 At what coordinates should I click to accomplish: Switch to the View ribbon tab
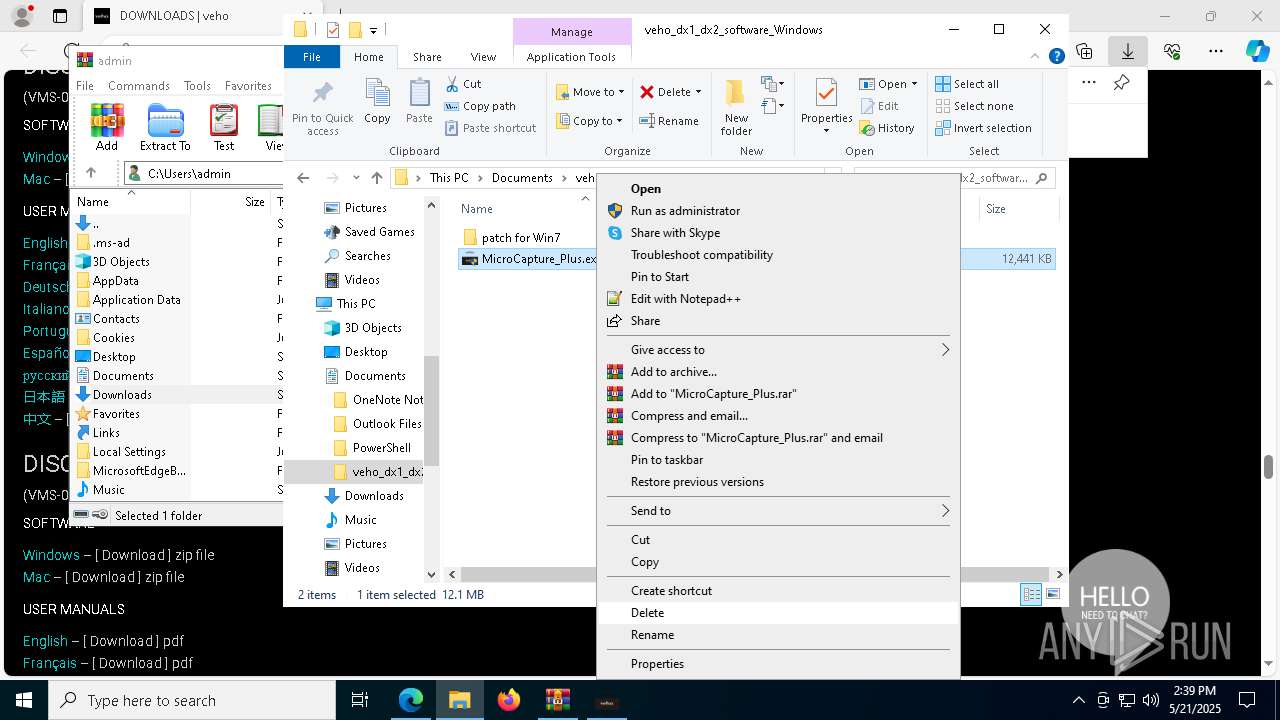tap(483, 57)
